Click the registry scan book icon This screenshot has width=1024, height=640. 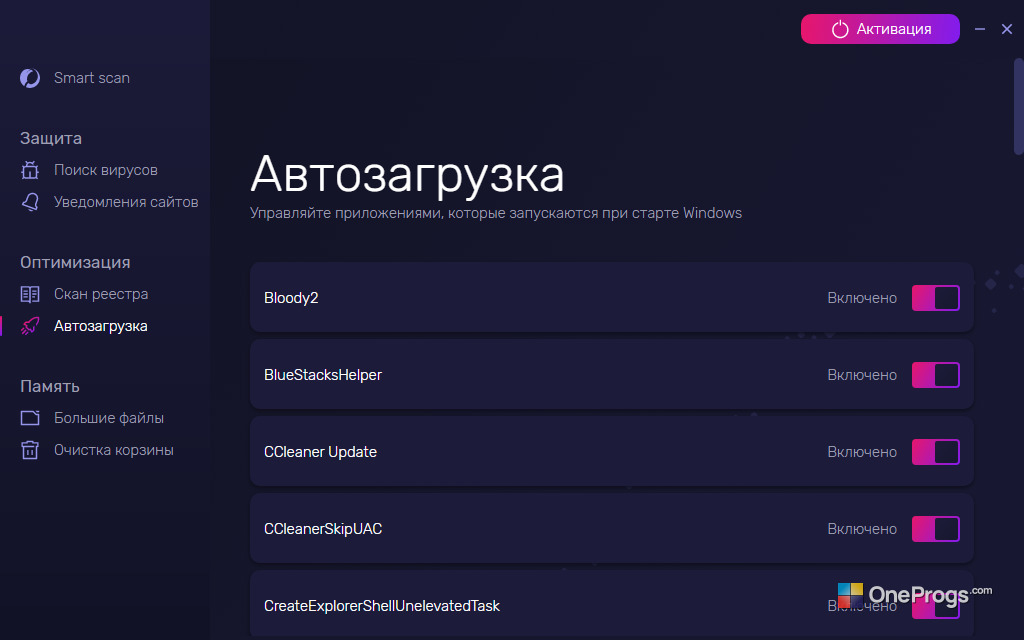30,294
